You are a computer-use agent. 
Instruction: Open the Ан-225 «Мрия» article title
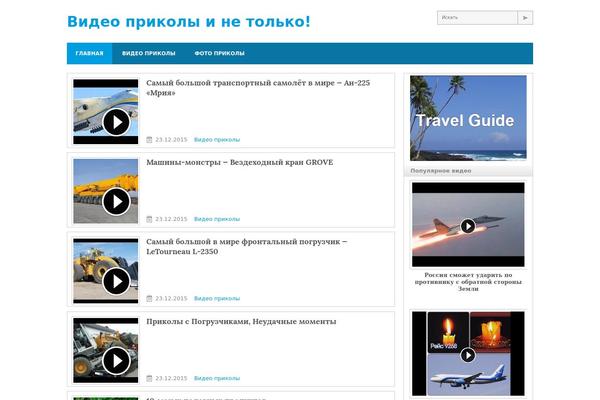258,88
